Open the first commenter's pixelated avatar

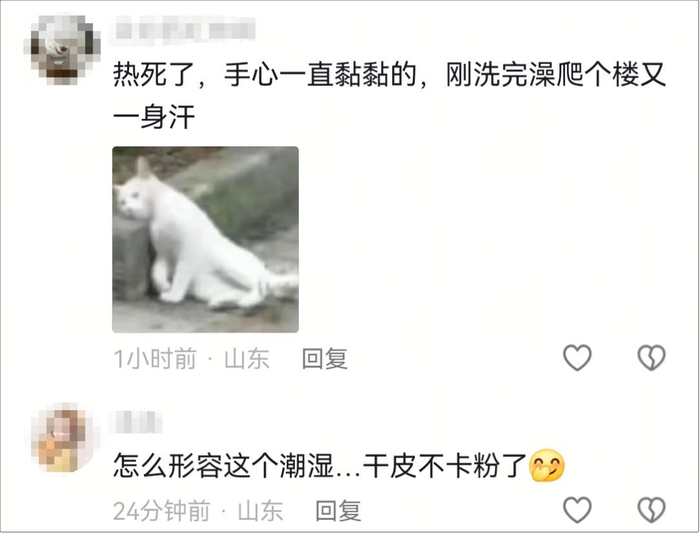pyautogui.click(x=62, y=50)
